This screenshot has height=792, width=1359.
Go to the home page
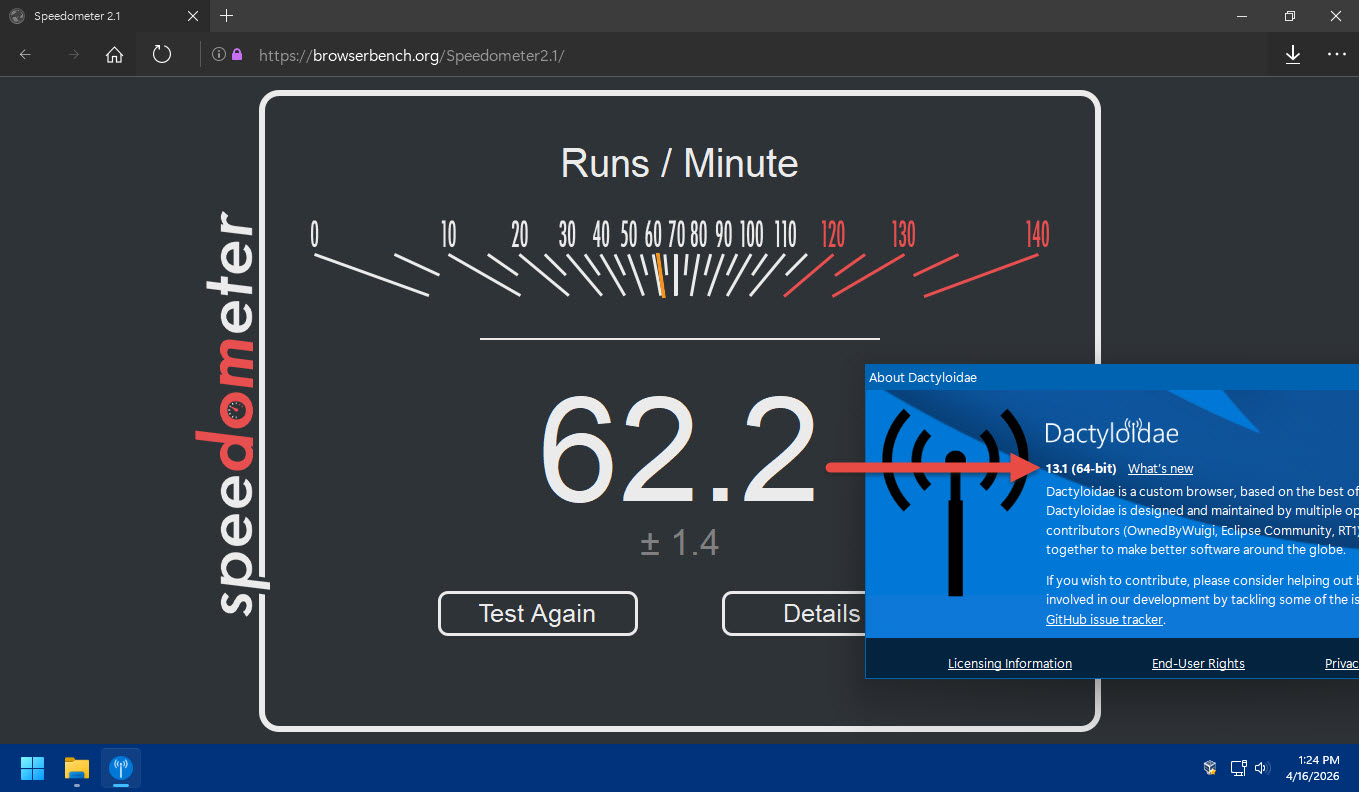pos(115,55)
